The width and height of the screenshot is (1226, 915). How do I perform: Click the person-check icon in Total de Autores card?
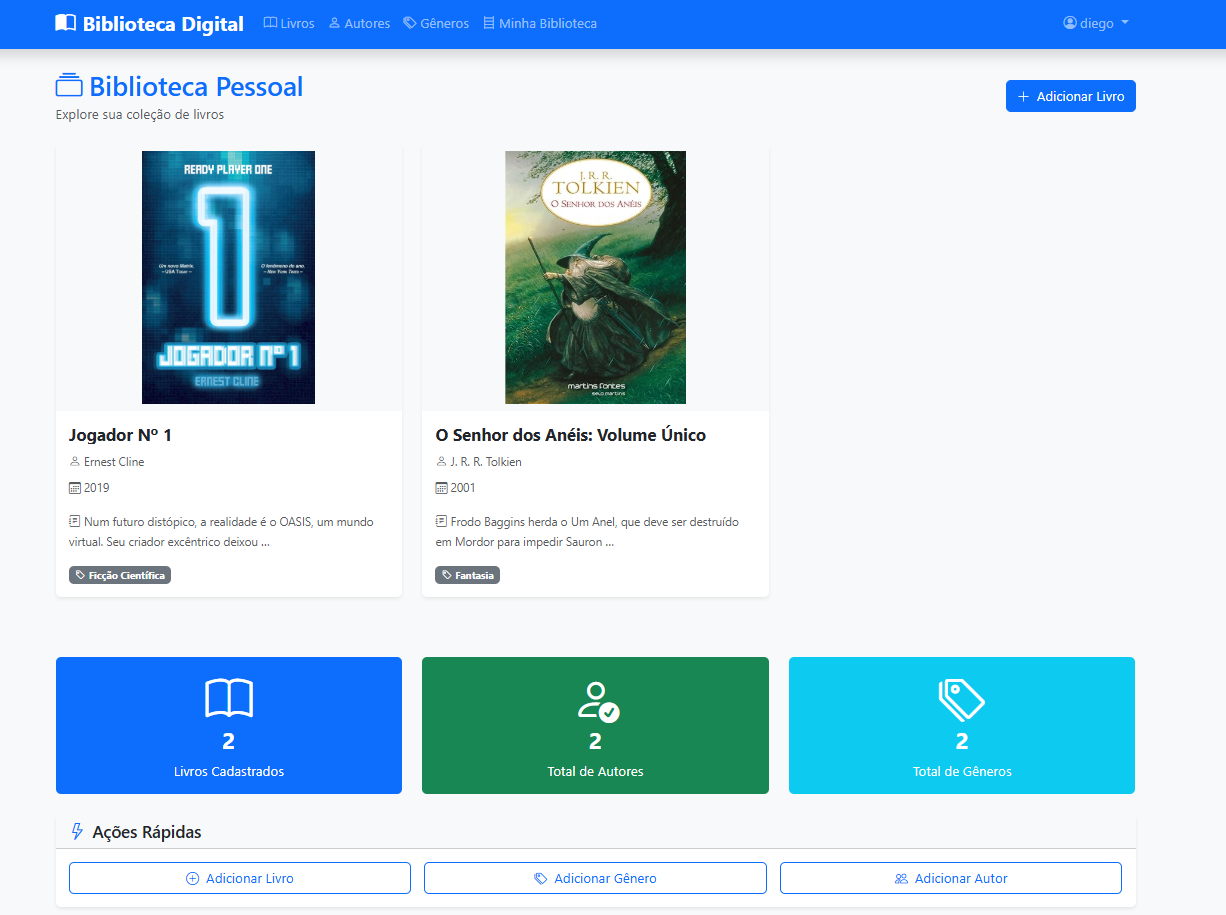tap(598, 701)
